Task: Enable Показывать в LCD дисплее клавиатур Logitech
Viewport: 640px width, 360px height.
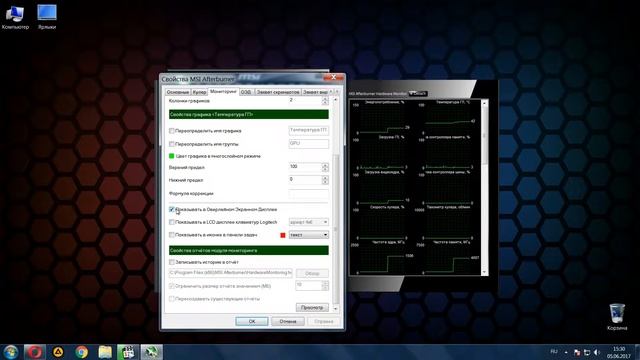Action: pyautogui.click(x=172, y=222)
